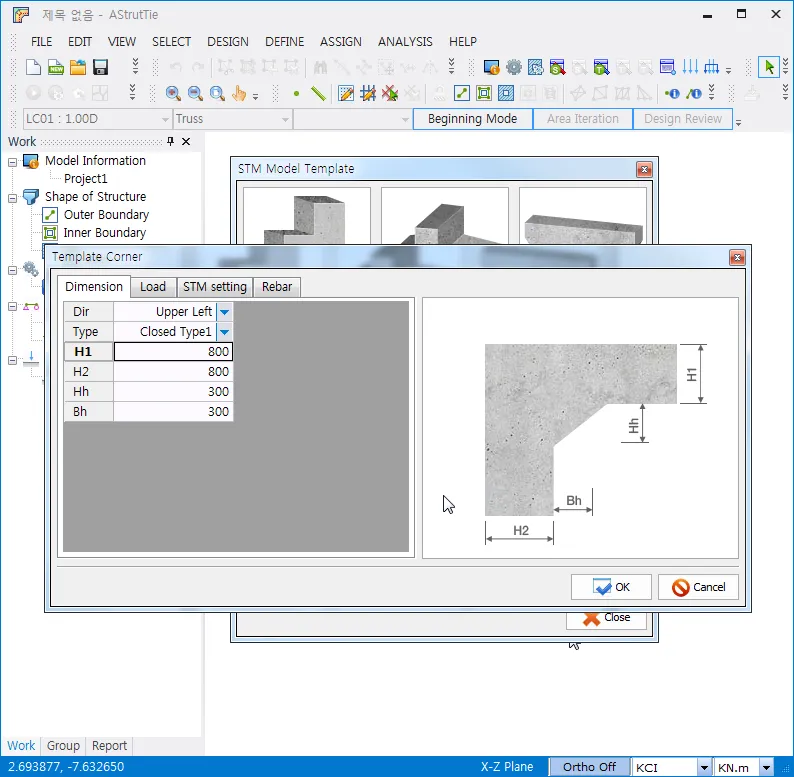The width and height of the screenshot is (794, 777).
Task: Pin the Work panel with the pushpin
Action: (x=171, y=141)
